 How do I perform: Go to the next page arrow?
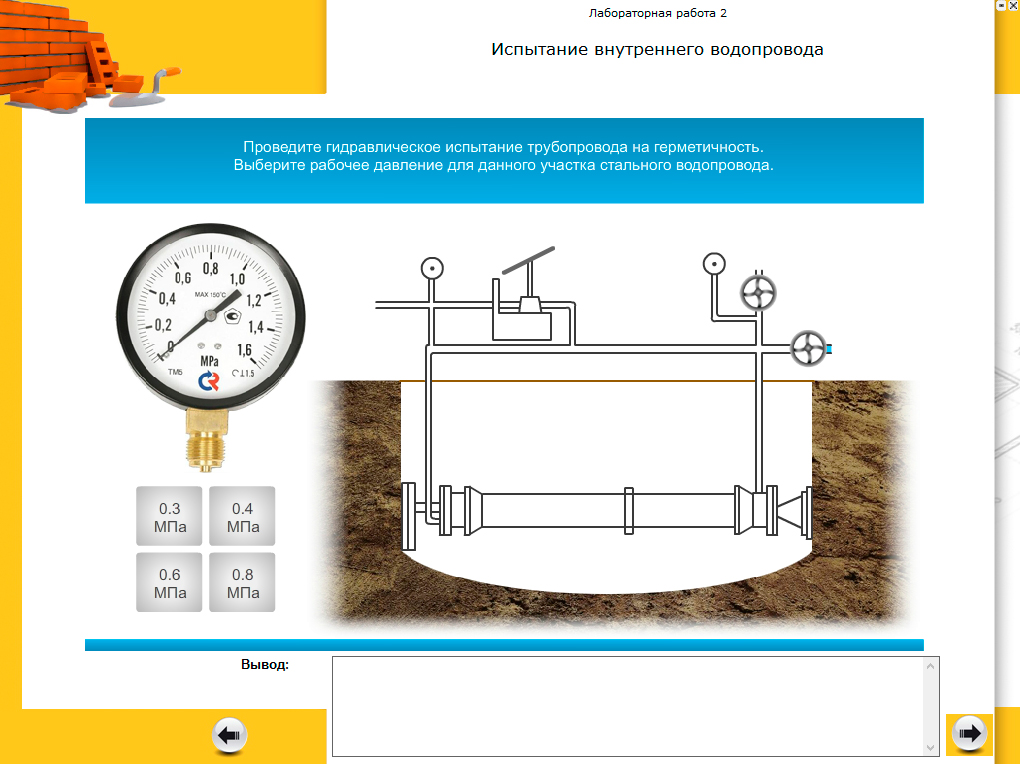click(967, 734)
